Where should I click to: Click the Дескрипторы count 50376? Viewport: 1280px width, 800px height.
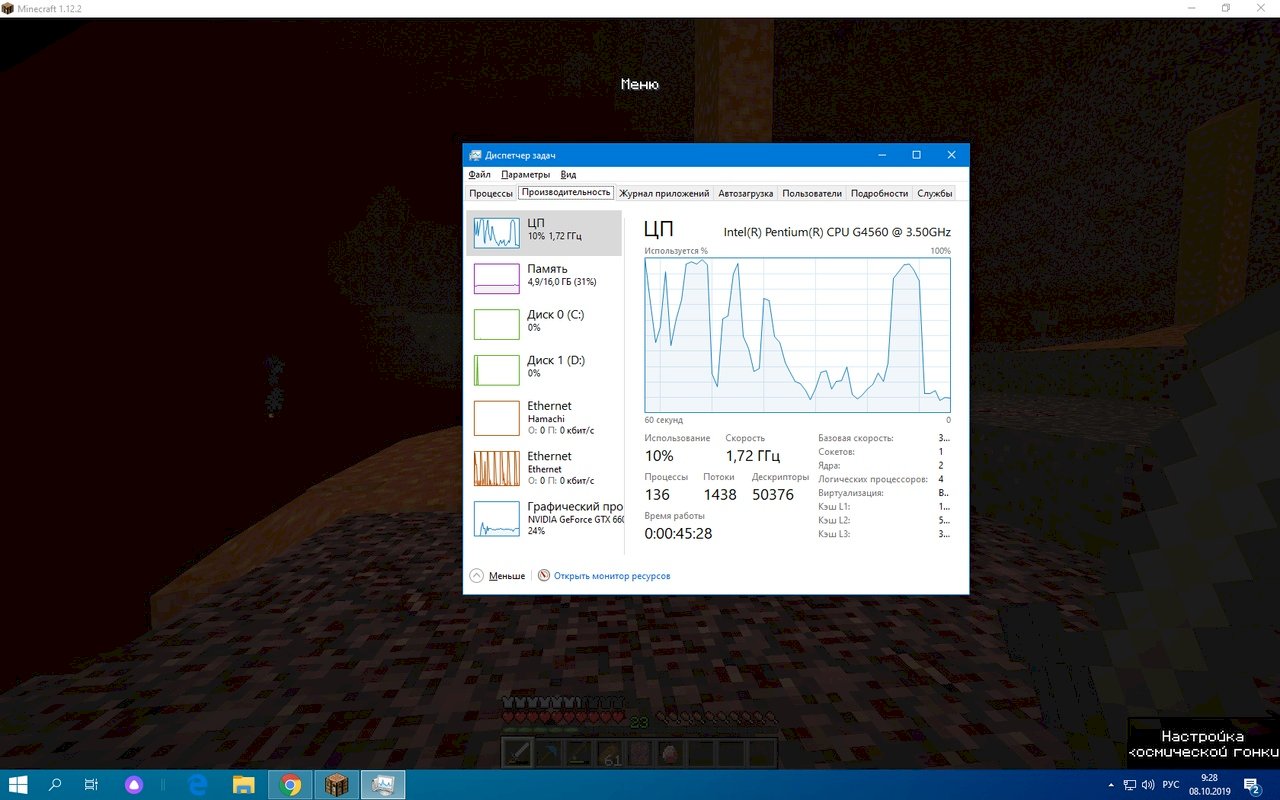[773, 494]
